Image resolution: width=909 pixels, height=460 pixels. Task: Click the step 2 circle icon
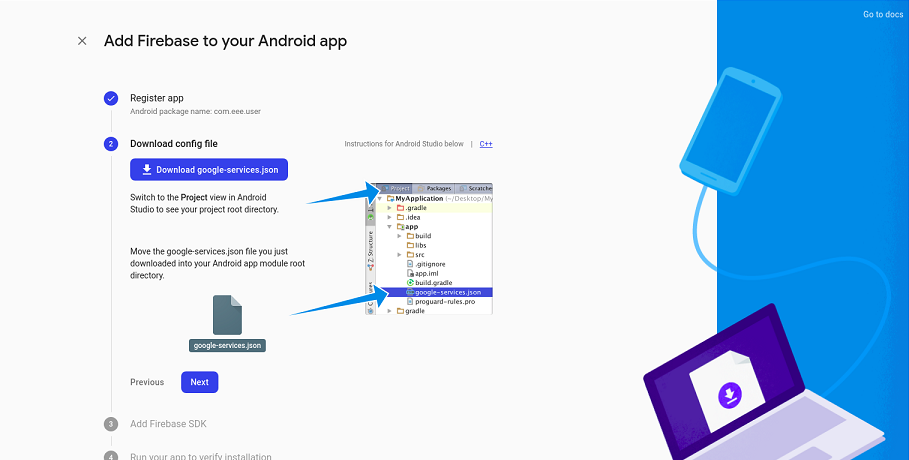[x=111, y=144]
